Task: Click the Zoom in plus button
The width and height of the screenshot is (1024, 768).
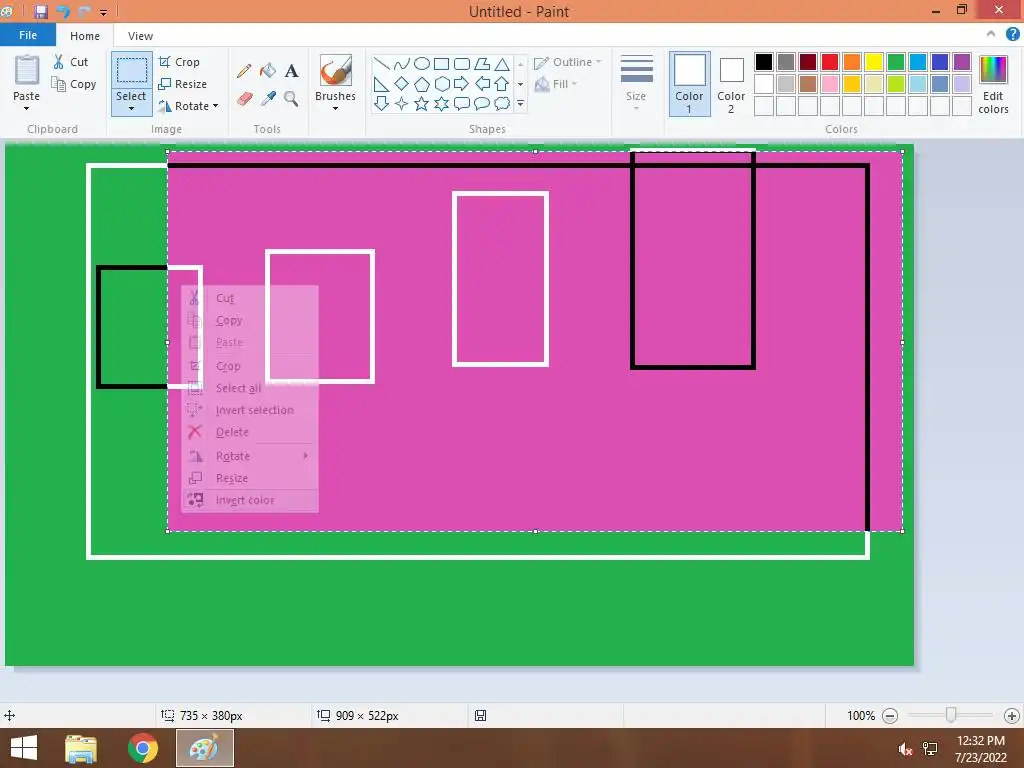Action: pyautogui.click(x=1012, y=716)
